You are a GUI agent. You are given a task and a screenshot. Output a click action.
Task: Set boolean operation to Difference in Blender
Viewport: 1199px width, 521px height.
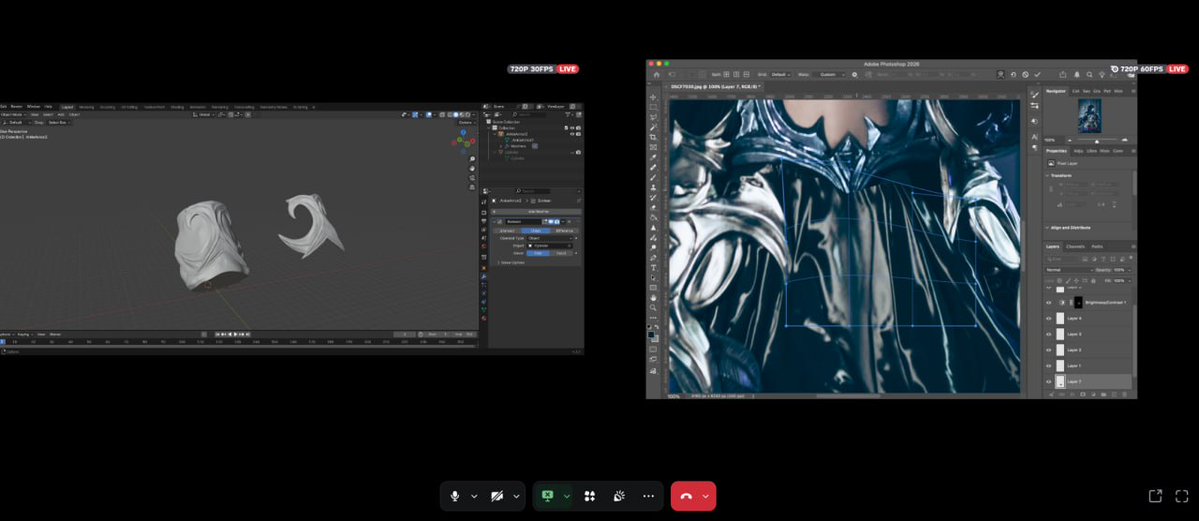(x=565, y=230)
